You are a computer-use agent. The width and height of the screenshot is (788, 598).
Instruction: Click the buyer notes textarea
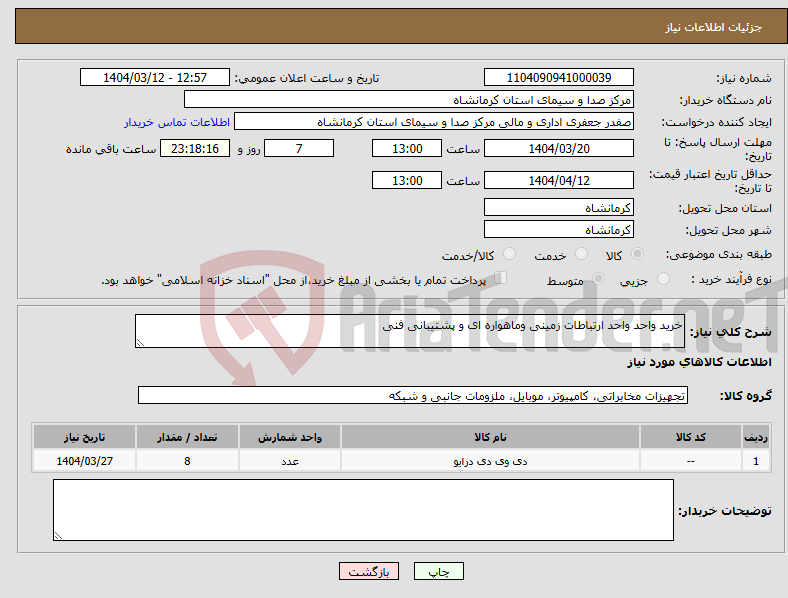coord(363,510)
